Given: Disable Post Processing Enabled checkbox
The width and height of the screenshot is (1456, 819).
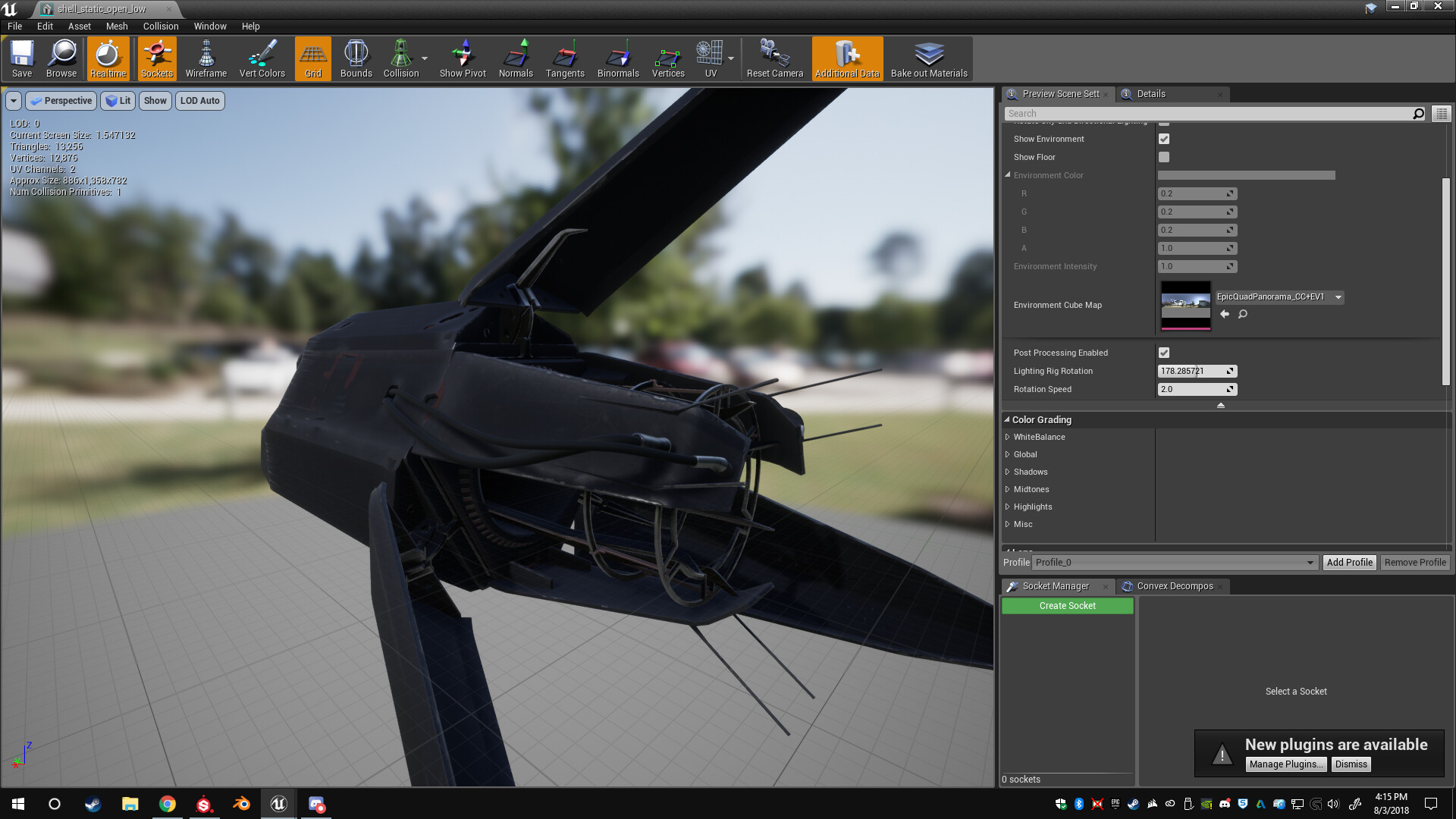Looking at the screenshot, I should [x=1164, y=353].
